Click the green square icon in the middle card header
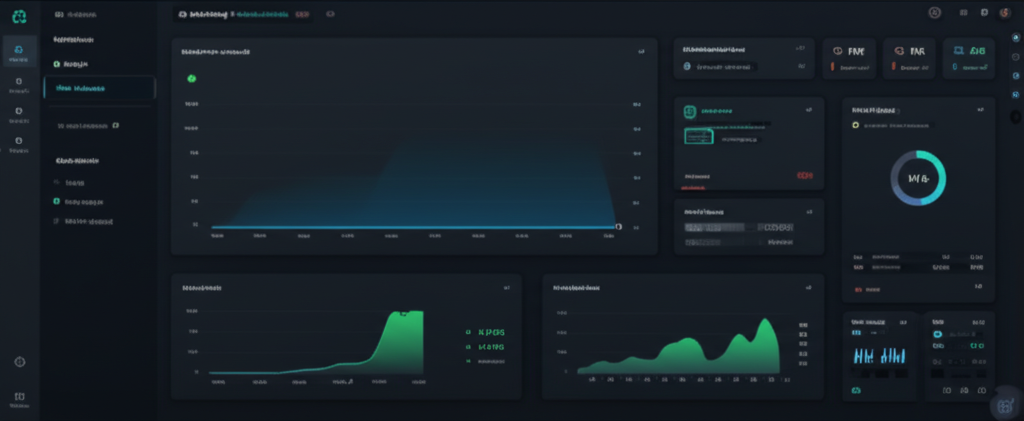 tap(690, 111)
